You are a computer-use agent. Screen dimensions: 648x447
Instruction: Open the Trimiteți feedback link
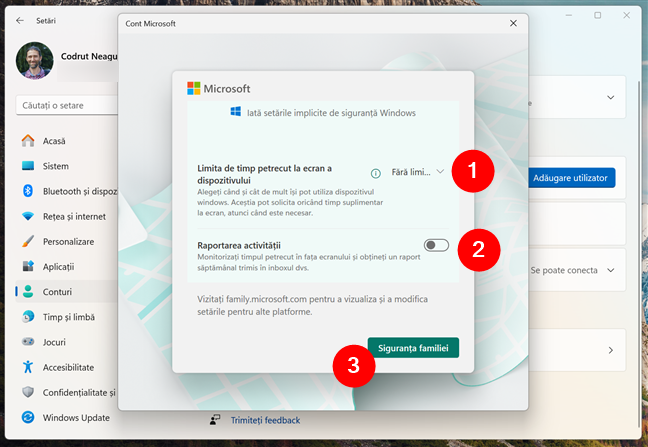(265, 420)
